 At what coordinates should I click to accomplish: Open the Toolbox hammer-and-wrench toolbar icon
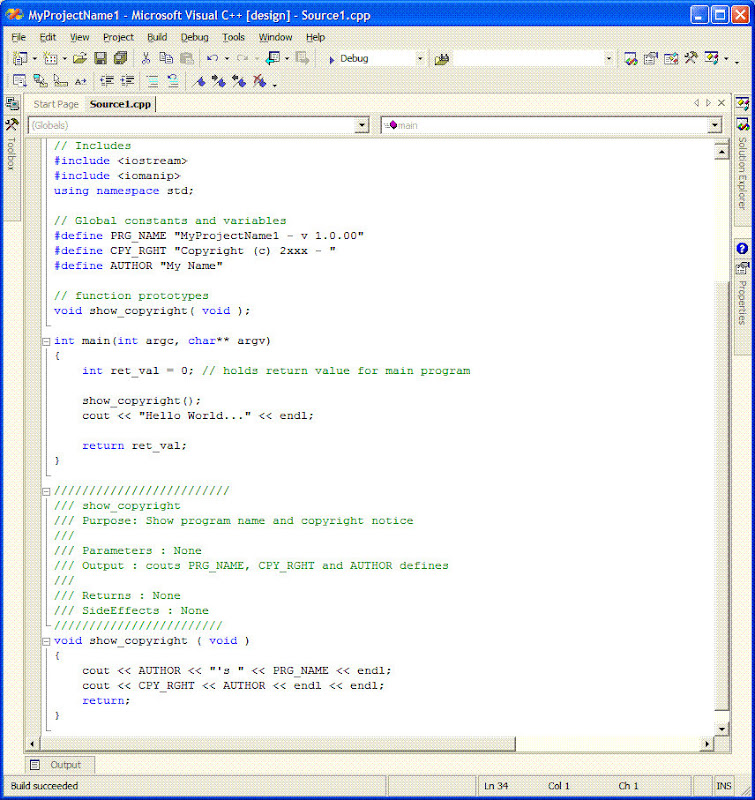click(691, 59)
